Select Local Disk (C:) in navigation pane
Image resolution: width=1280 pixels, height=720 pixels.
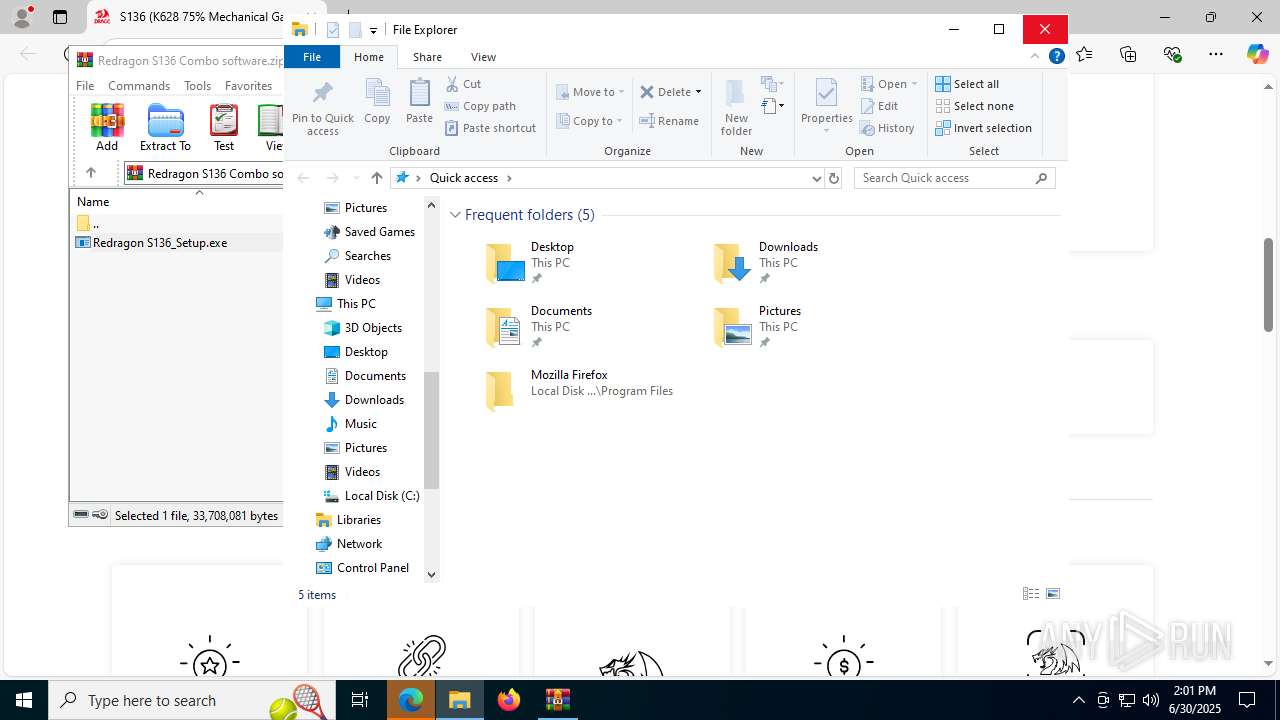pos(371,496)
